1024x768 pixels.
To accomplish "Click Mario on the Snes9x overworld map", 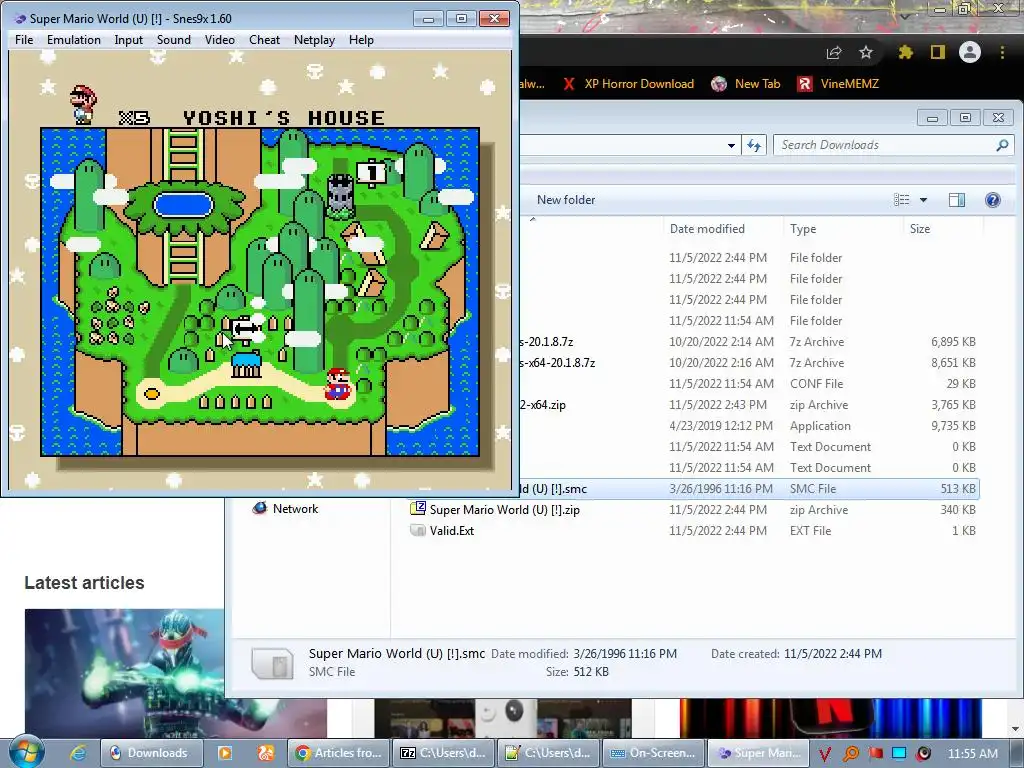I will (338, 384).
